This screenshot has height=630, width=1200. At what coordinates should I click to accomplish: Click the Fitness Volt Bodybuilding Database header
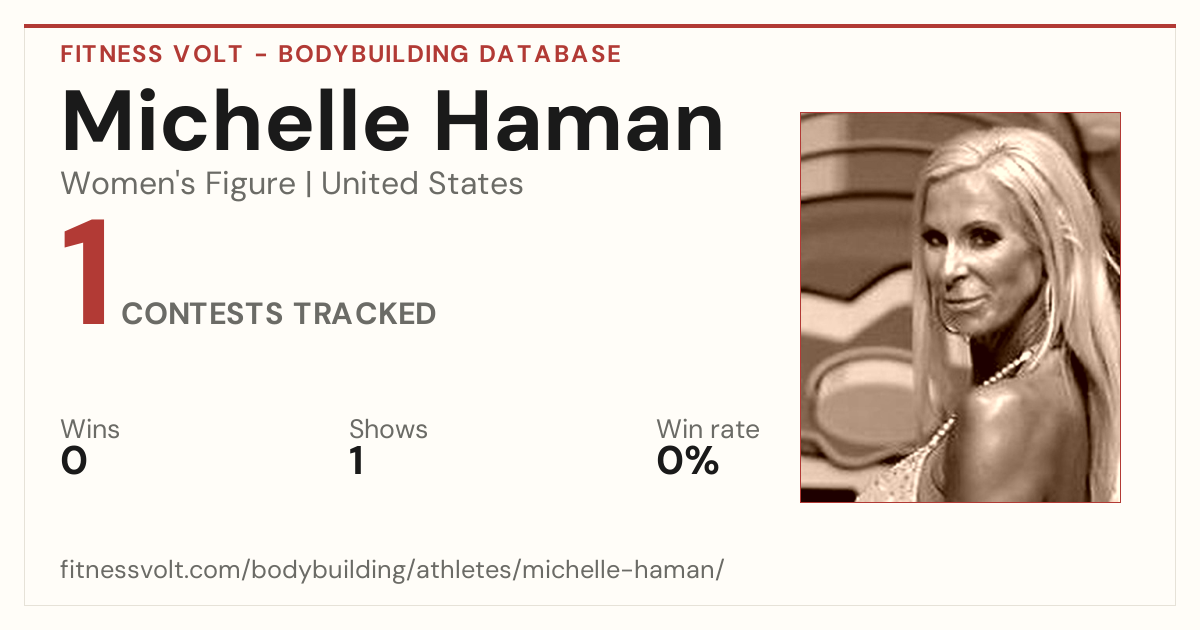click(341, 54)
